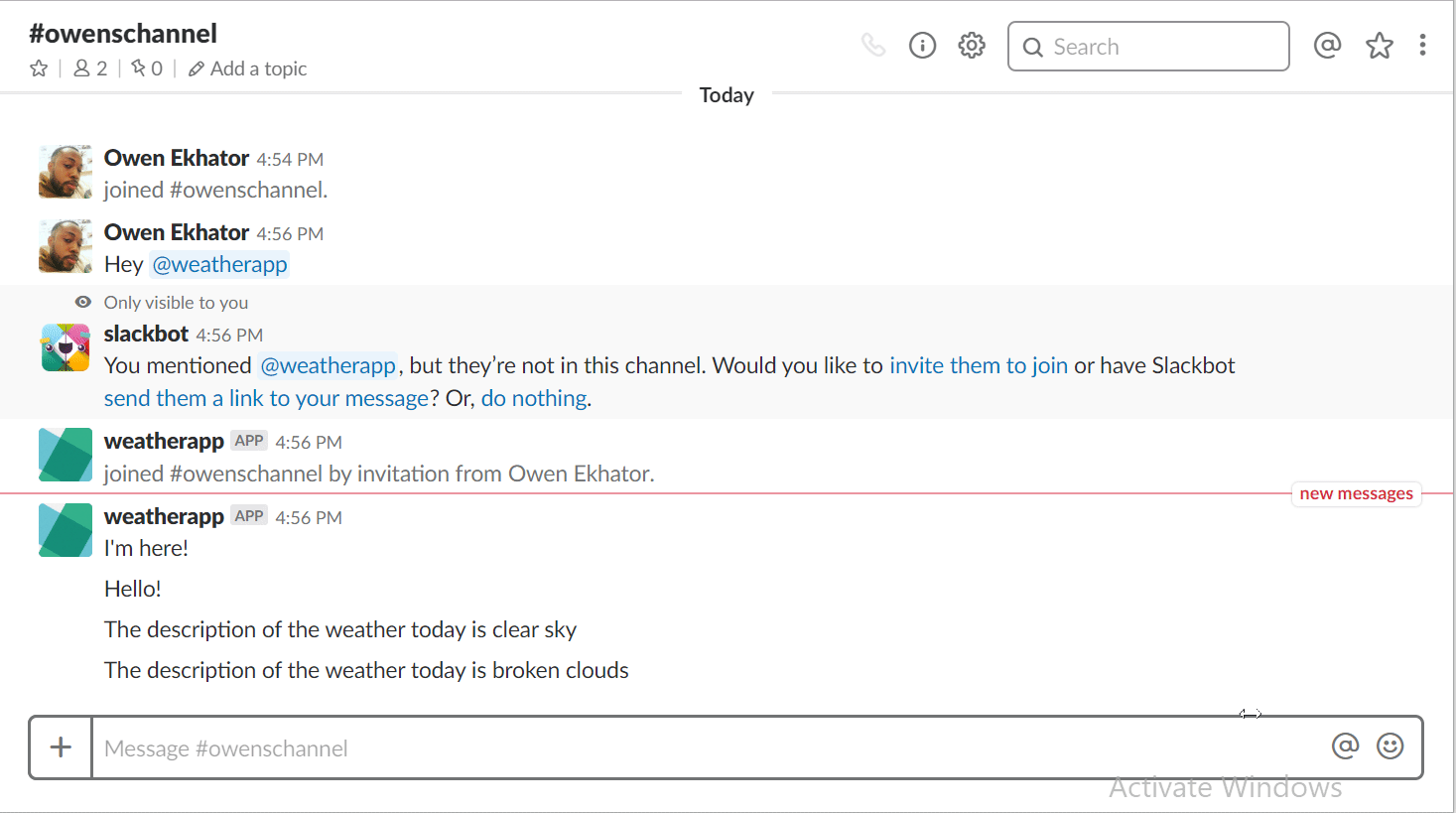Click the Search field
Screen dimensions: 1456x813
pyautogui.click(x=1148, y=47)
